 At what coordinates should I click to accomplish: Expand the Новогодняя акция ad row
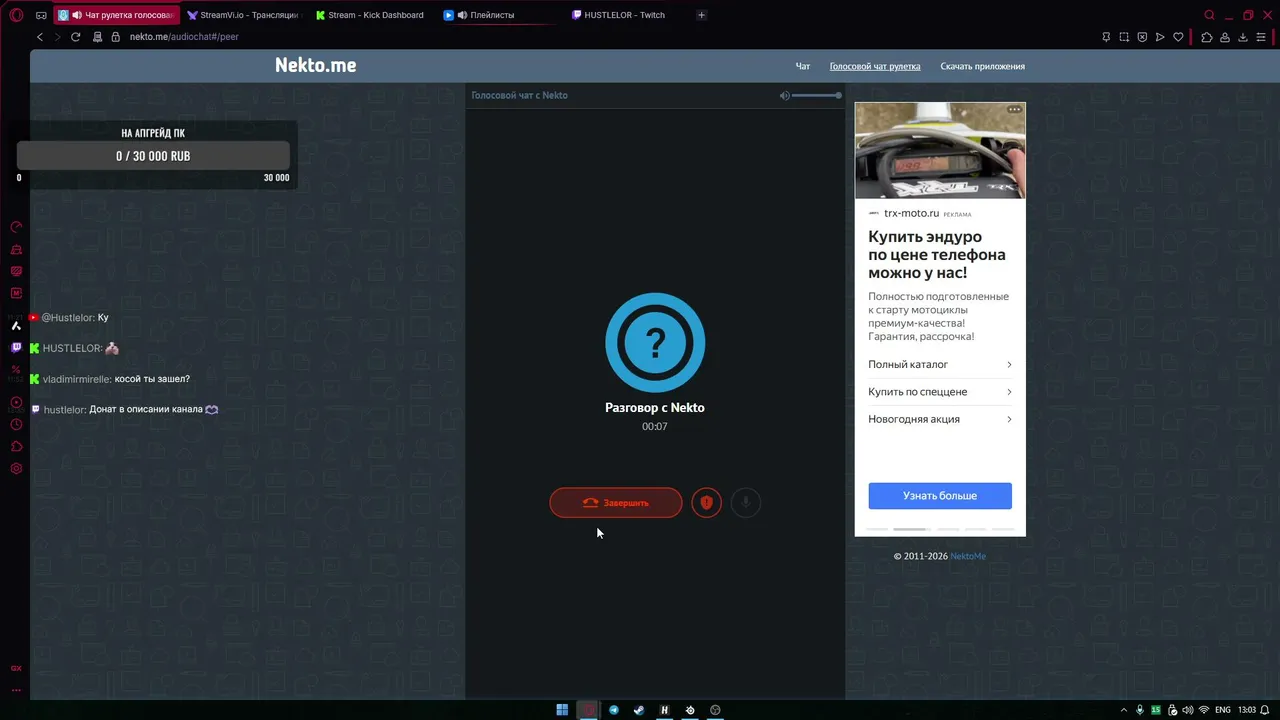[940, 419]
